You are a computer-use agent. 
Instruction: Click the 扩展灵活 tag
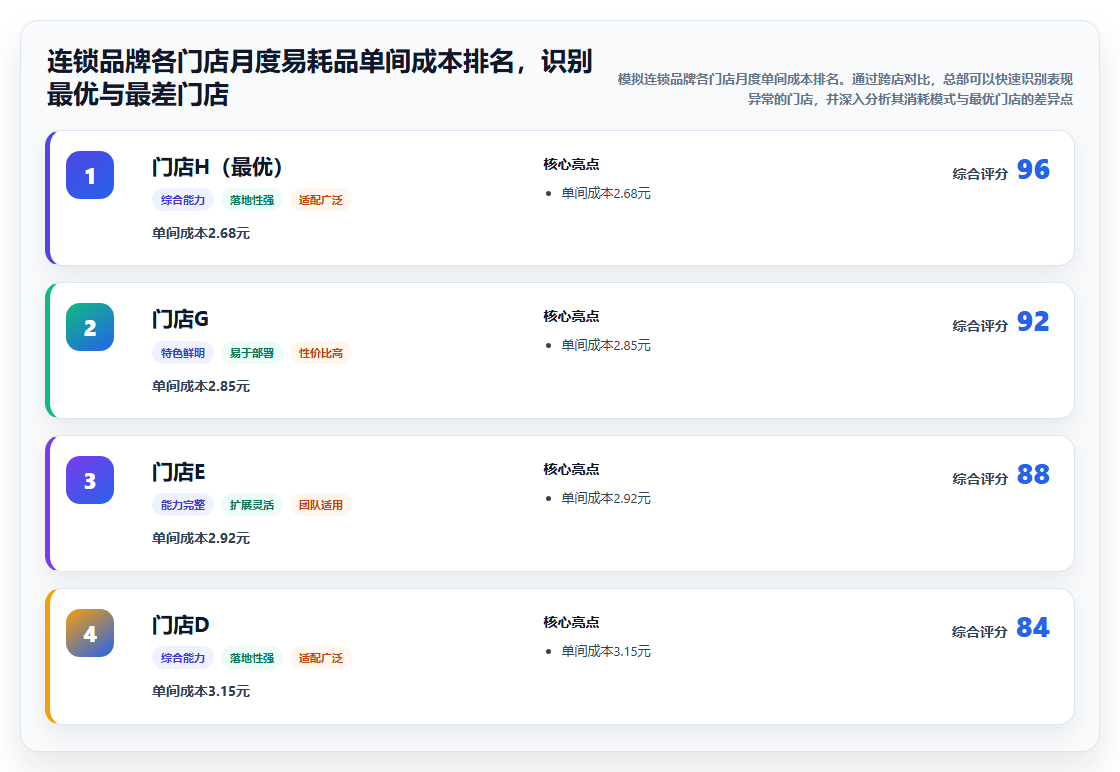pyautogui.click(x=252, y=505)
